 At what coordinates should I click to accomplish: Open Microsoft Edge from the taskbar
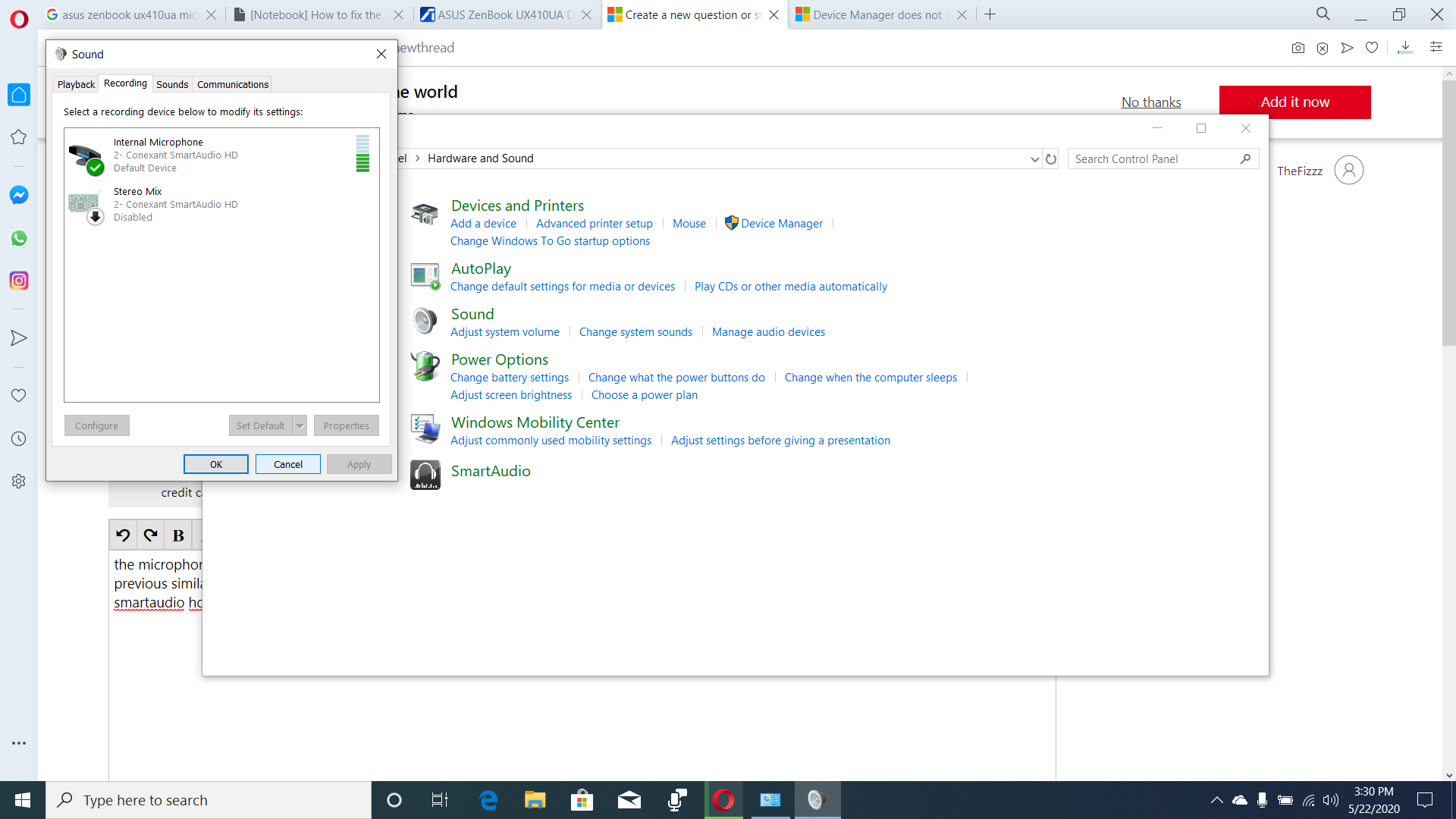pos(488,800)
